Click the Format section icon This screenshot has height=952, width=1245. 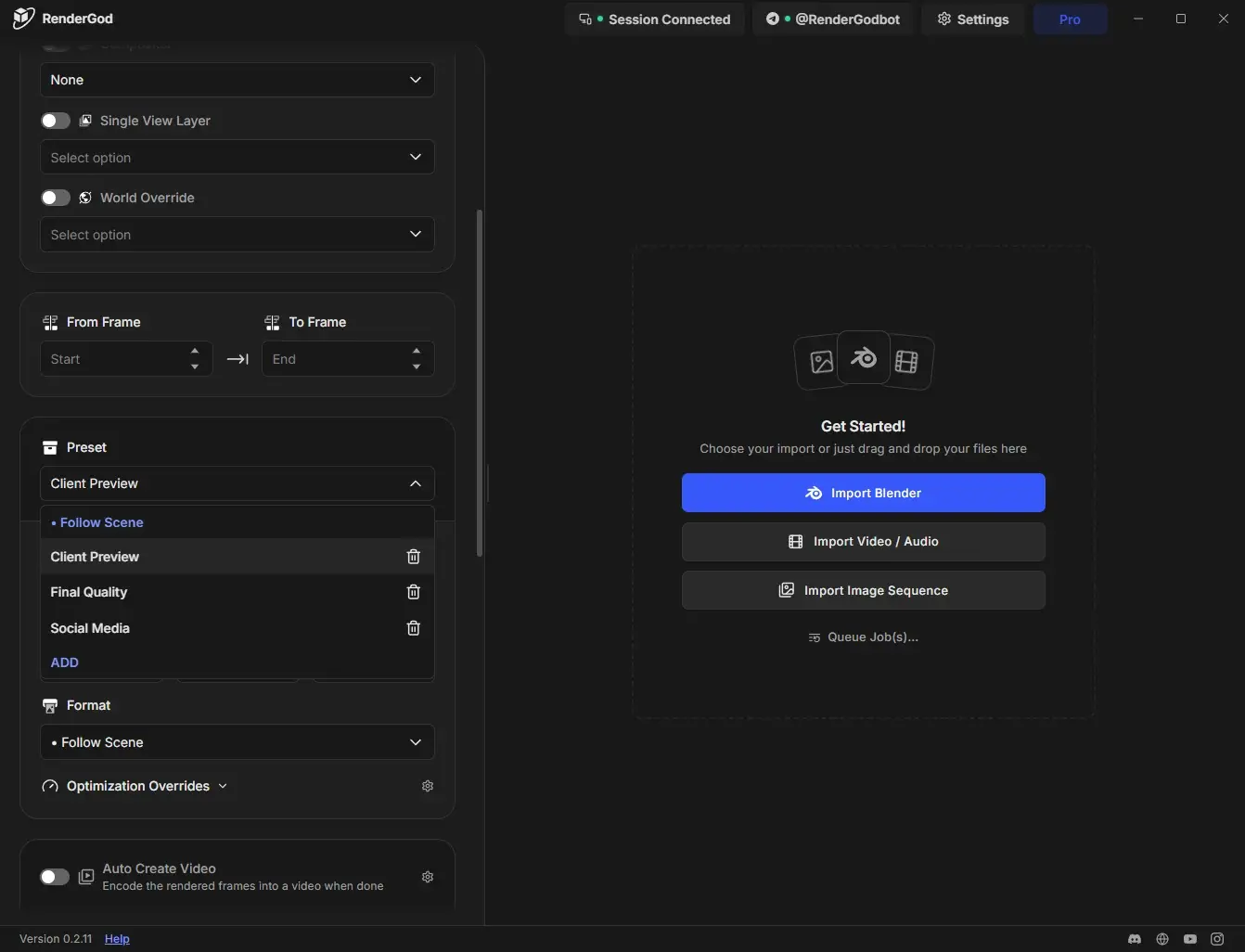click(x=50, y=705)
